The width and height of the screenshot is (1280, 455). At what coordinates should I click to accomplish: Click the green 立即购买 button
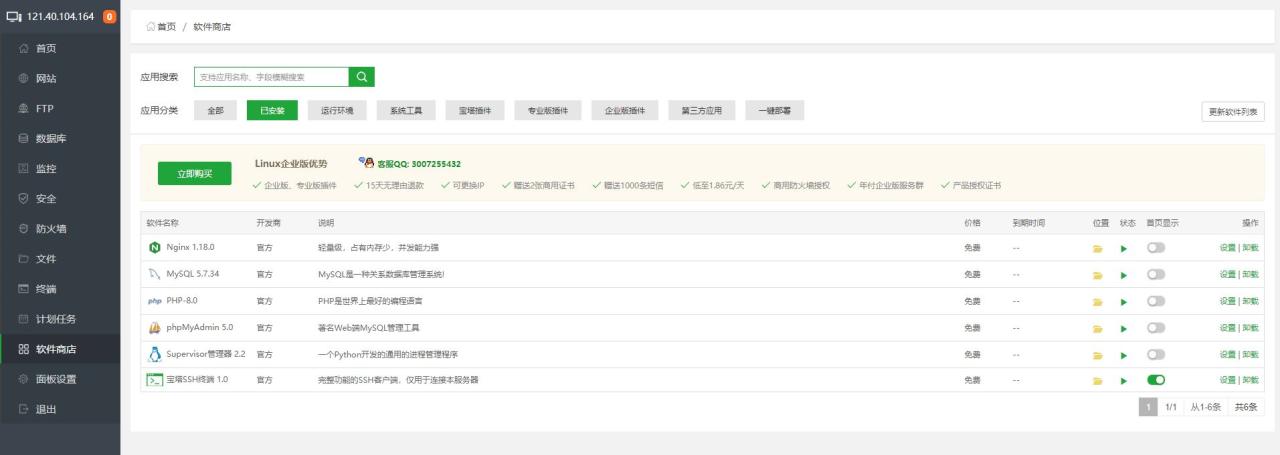(194, 173)
